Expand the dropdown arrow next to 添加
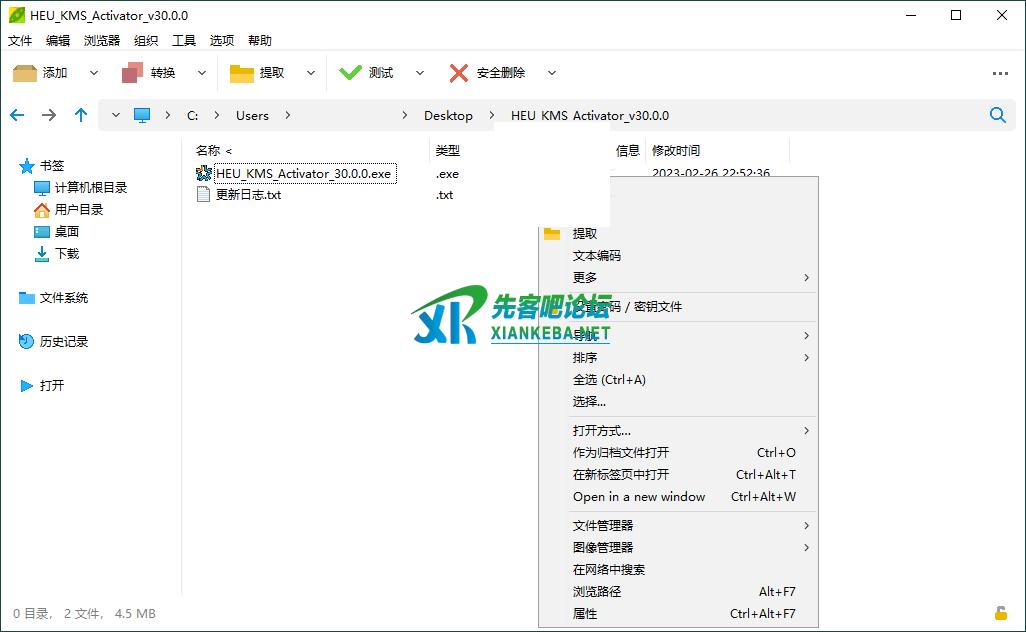Image resolution: width=1026 pixels, height=632 pixels. [x=94, y=73]
